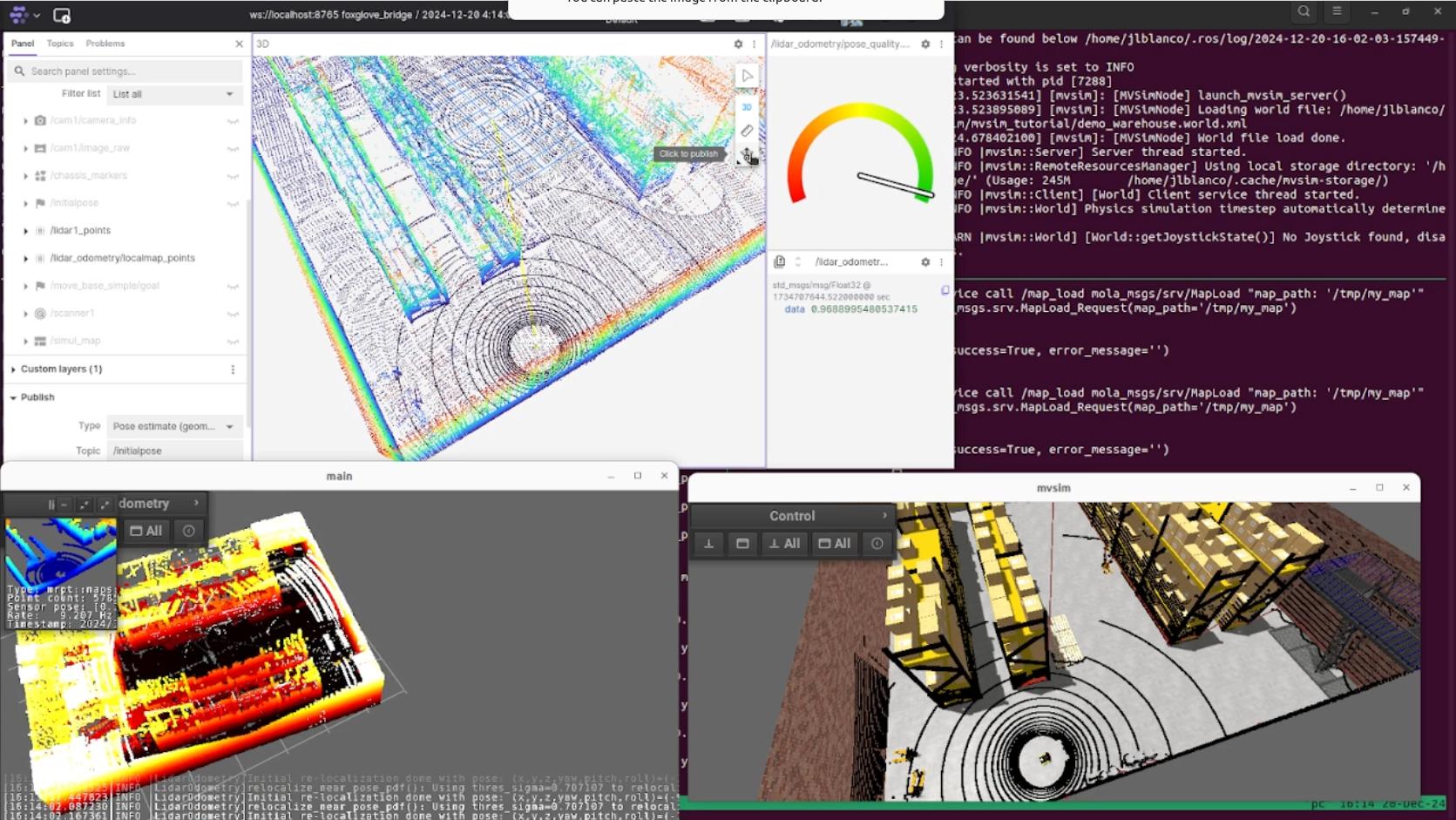This screenshot has height=820, width=1456.
Task: Expand the /cam1/image_raw topic row
Action: point(25,148)
